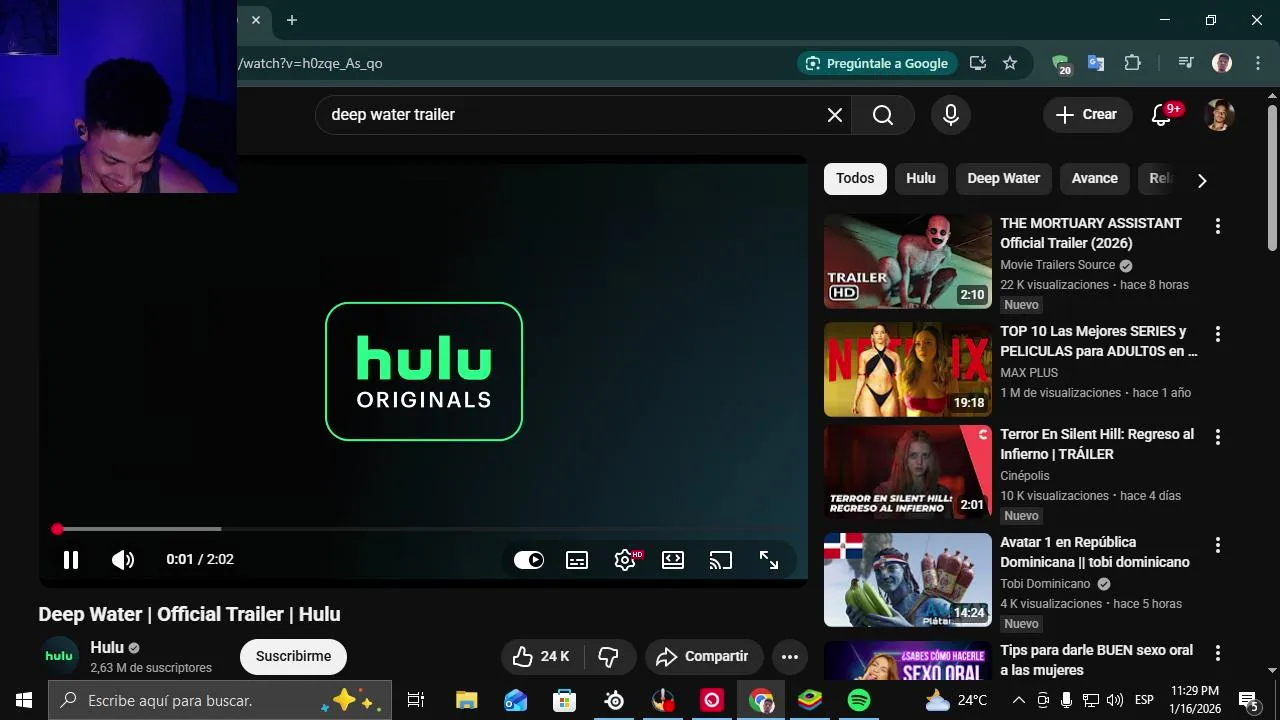Close the current browser tab

256,20
